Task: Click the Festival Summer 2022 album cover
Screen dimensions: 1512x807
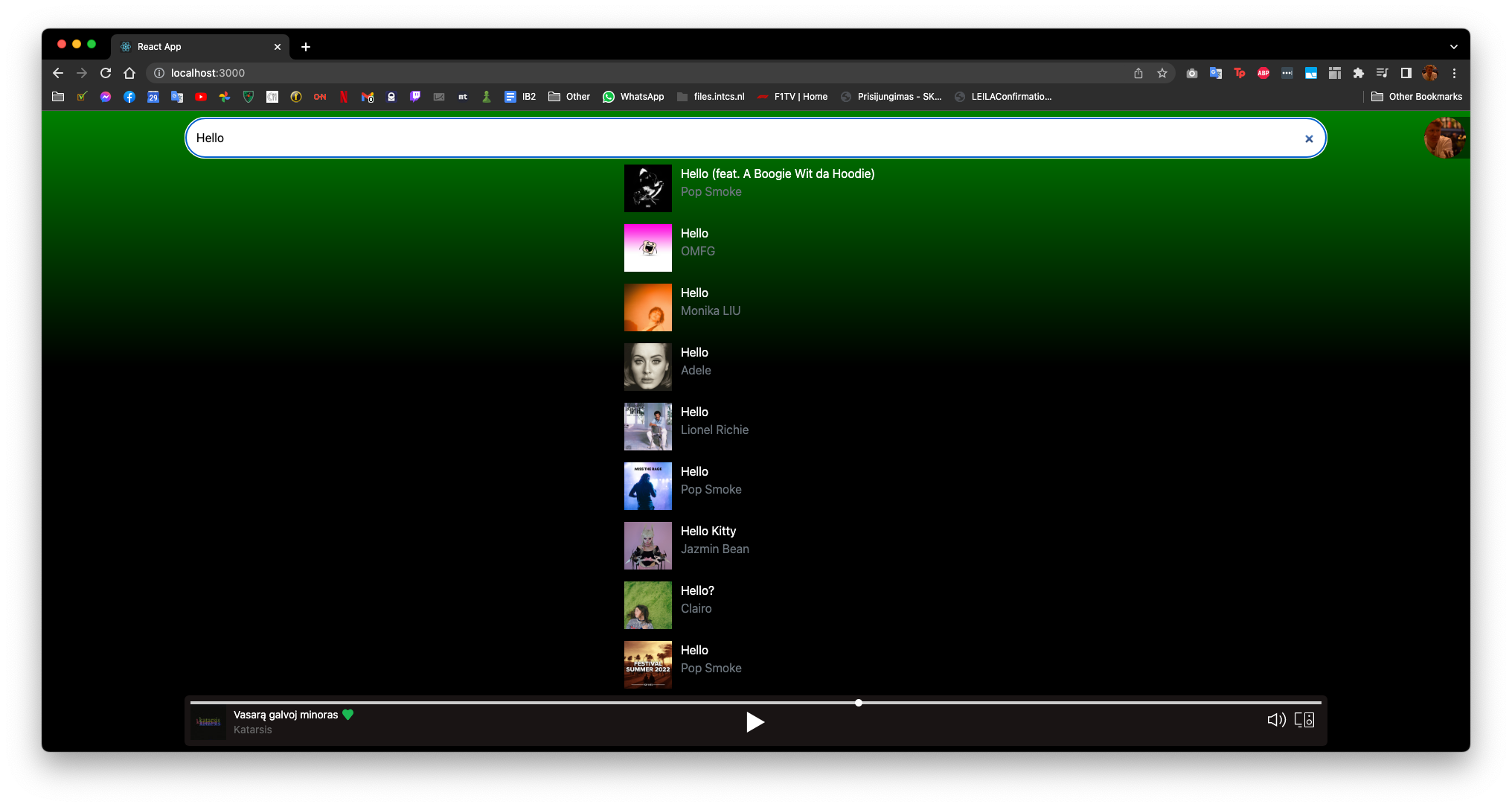Action: click(x=648, y=665)
